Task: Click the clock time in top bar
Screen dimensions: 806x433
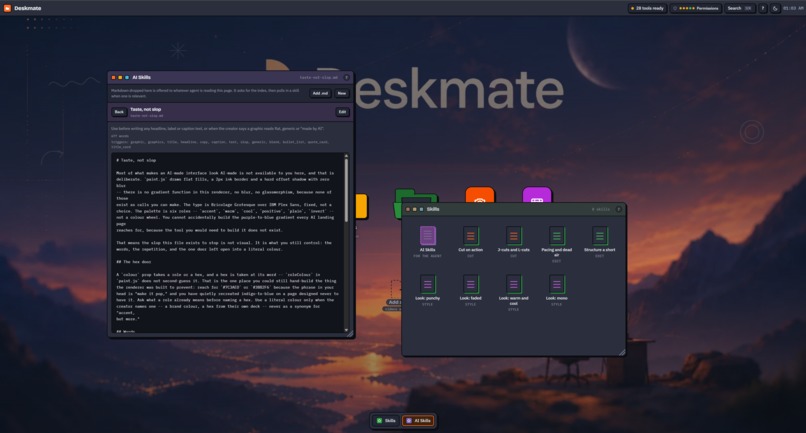Action: point(793,8)
